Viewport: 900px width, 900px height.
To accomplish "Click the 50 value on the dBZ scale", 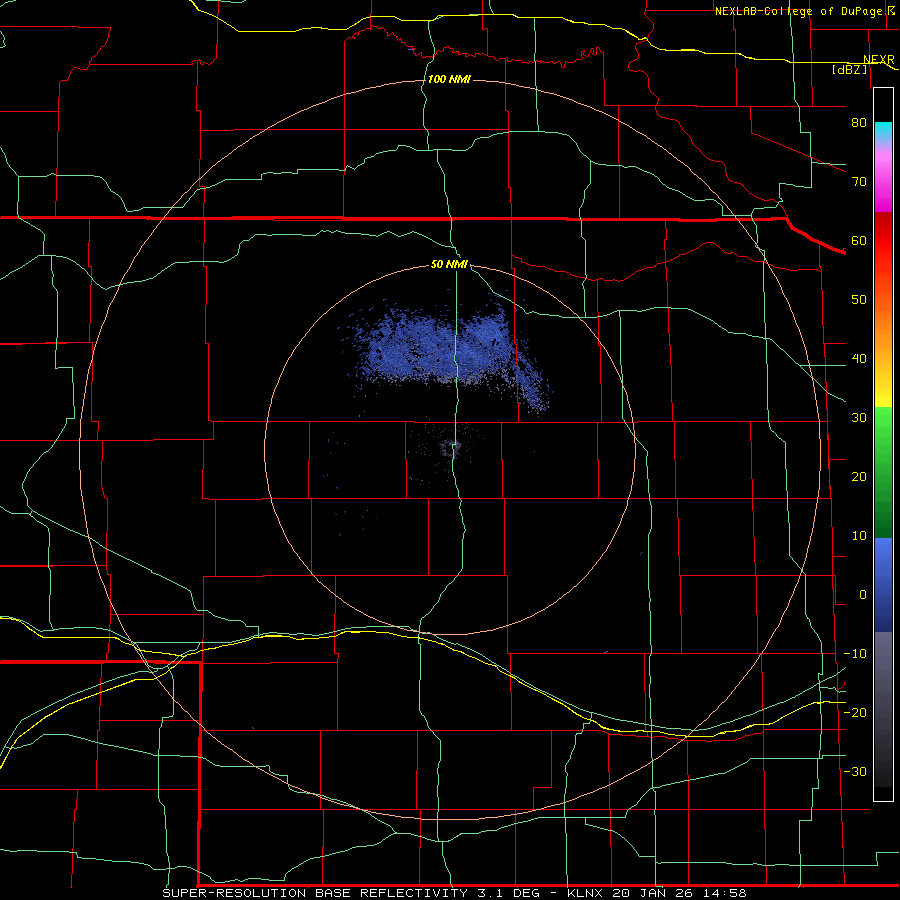I will 859,300.
